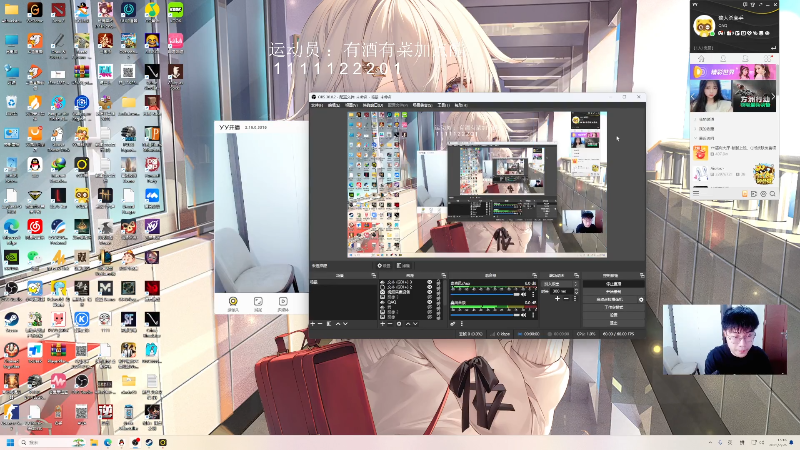This screenshot has width=800, height=450.
Task: Collapse the expanded group in YY channel list
Action: click(x=695, y=138)
